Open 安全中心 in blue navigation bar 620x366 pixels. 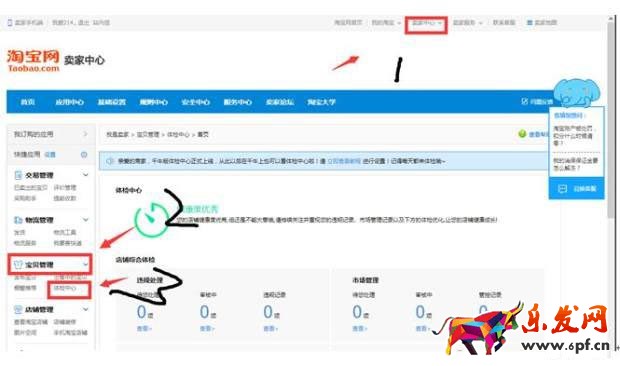coord(195,102)
